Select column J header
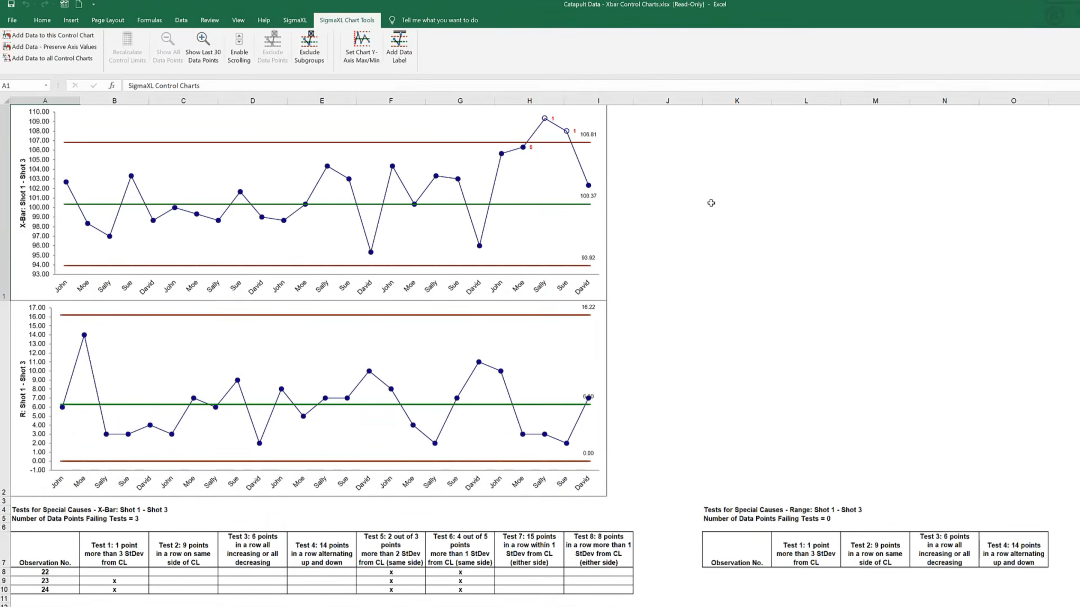 (x=667, y=101)
